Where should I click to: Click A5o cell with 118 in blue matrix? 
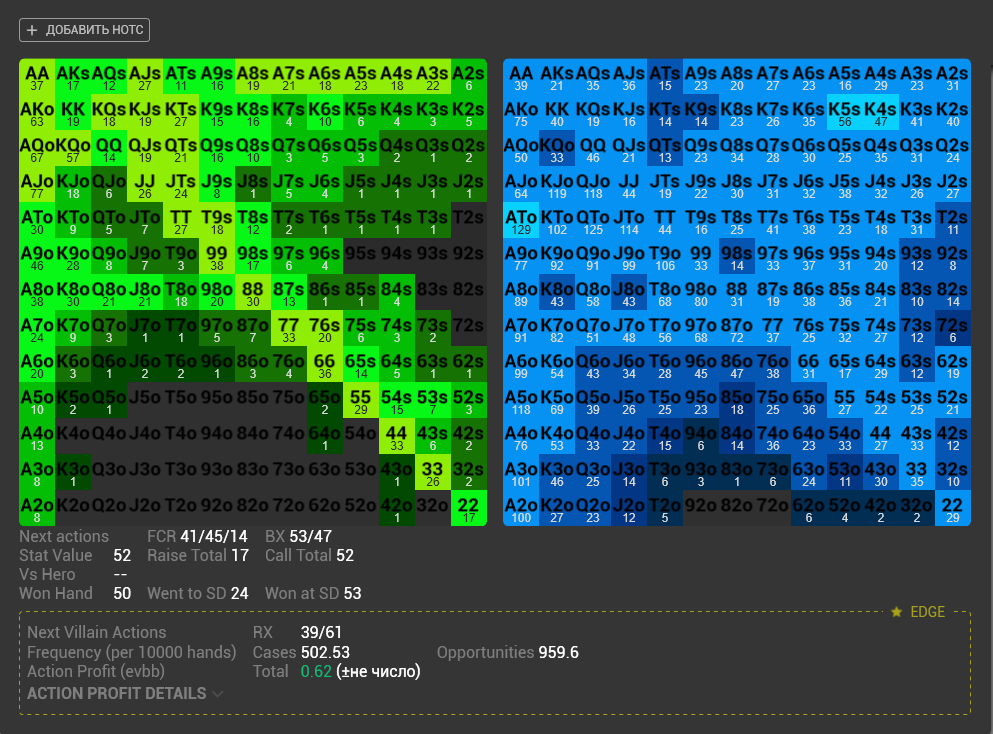click(521, 400)
